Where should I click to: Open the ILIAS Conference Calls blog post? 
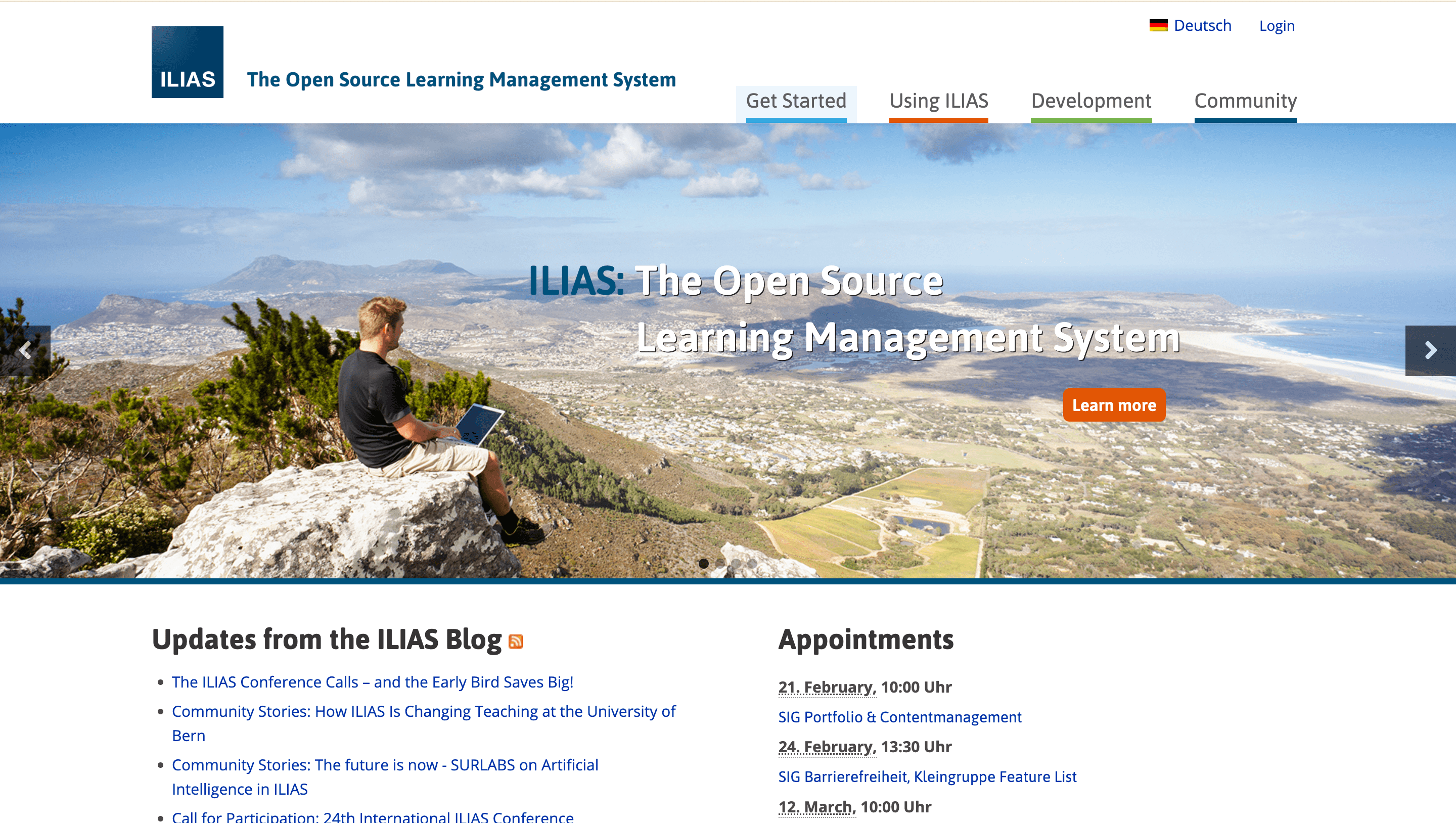pos(372,682)
